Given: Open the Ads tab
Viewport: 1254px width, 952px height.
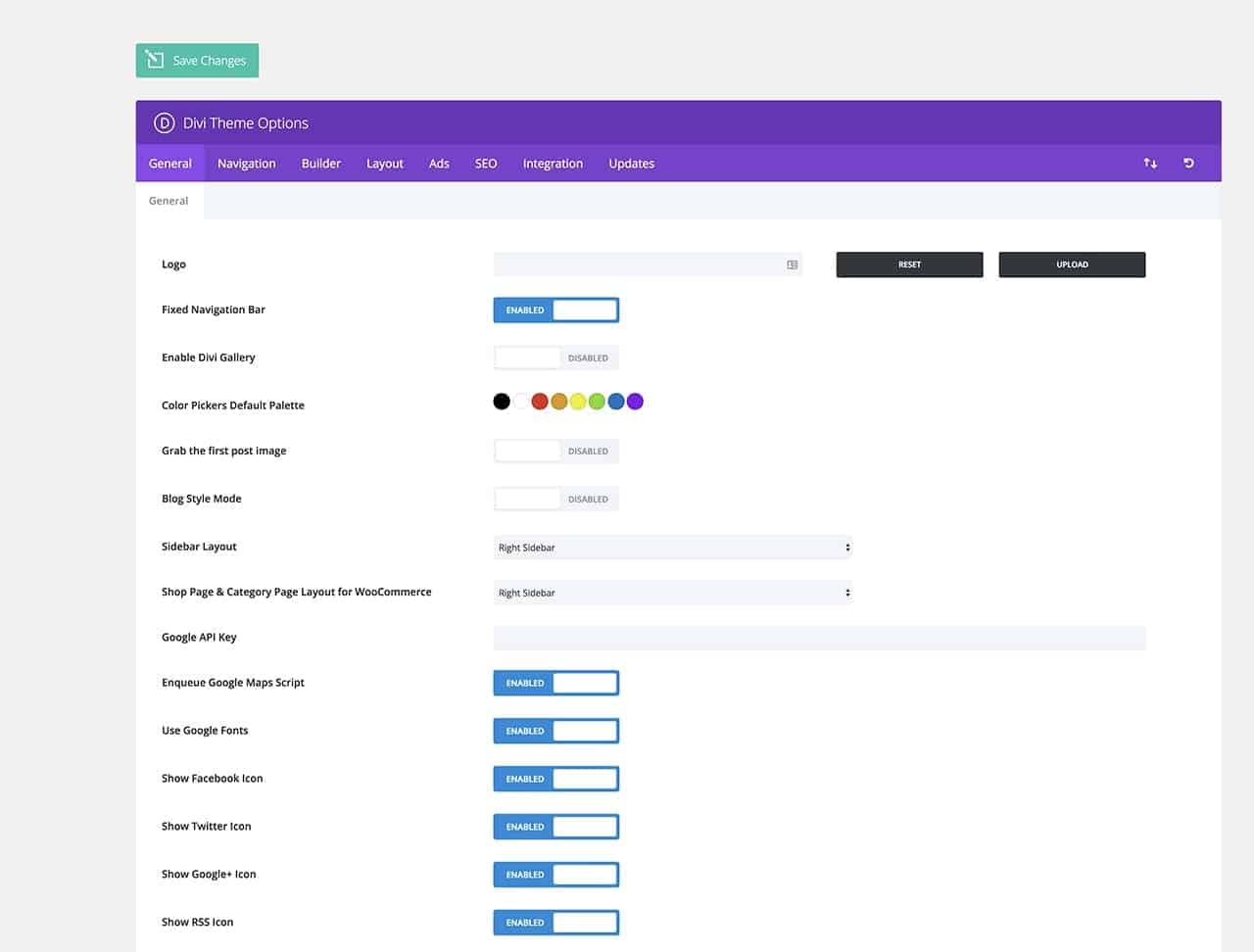Looking at the screenshot, I should pyautogui.click(x=439, y=164).
